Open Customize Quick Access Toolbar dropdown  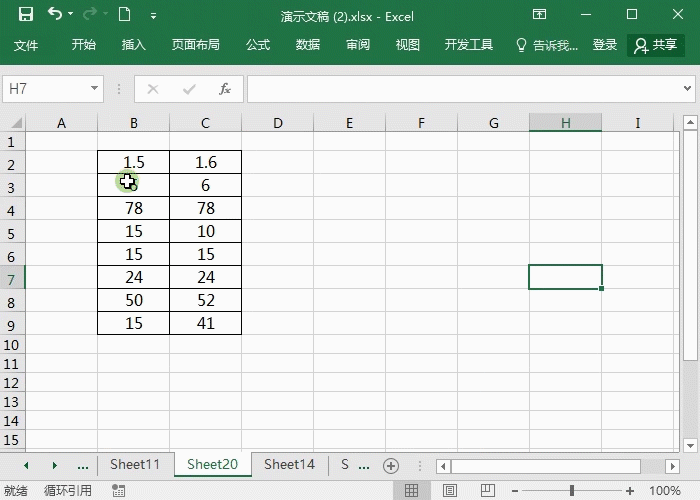pyautogui.click(x=153, y=17)
